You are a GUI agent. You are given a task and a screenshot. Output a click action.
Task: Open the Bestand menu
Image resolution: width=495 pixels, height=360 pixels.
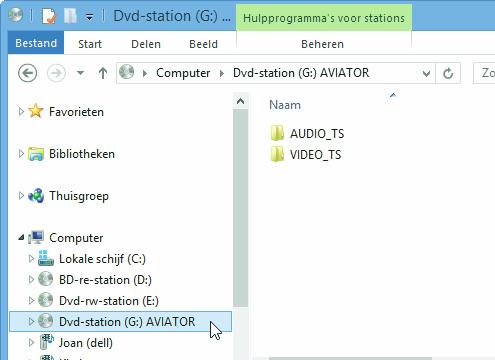36,43
